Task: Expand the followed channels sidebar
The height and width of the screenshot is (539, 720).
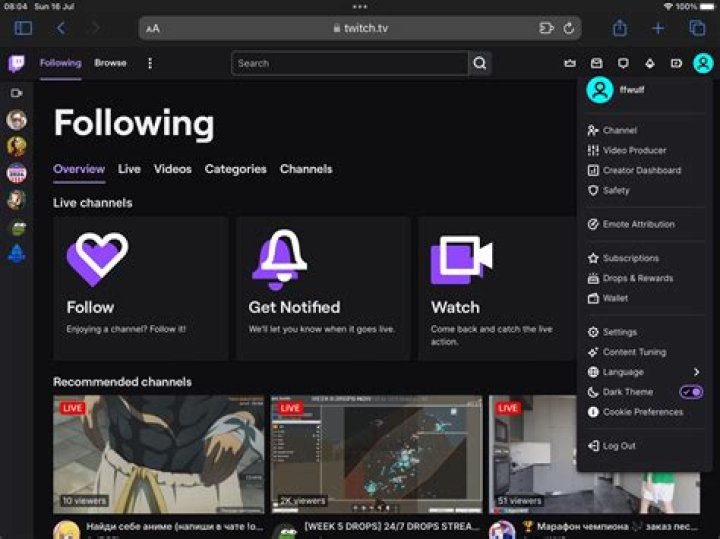Action: pyautogui.click(x=16, y=93)
